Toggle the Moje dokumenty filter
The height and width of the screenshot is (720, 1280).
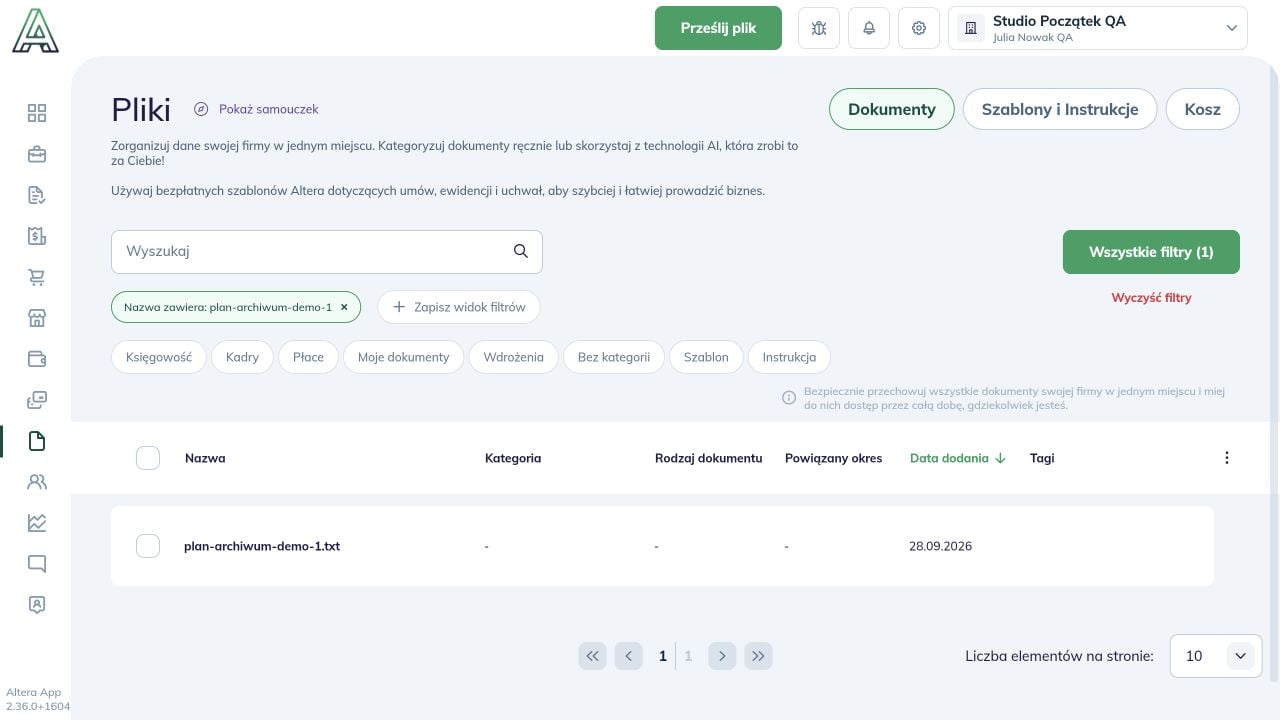click(403, 357)
